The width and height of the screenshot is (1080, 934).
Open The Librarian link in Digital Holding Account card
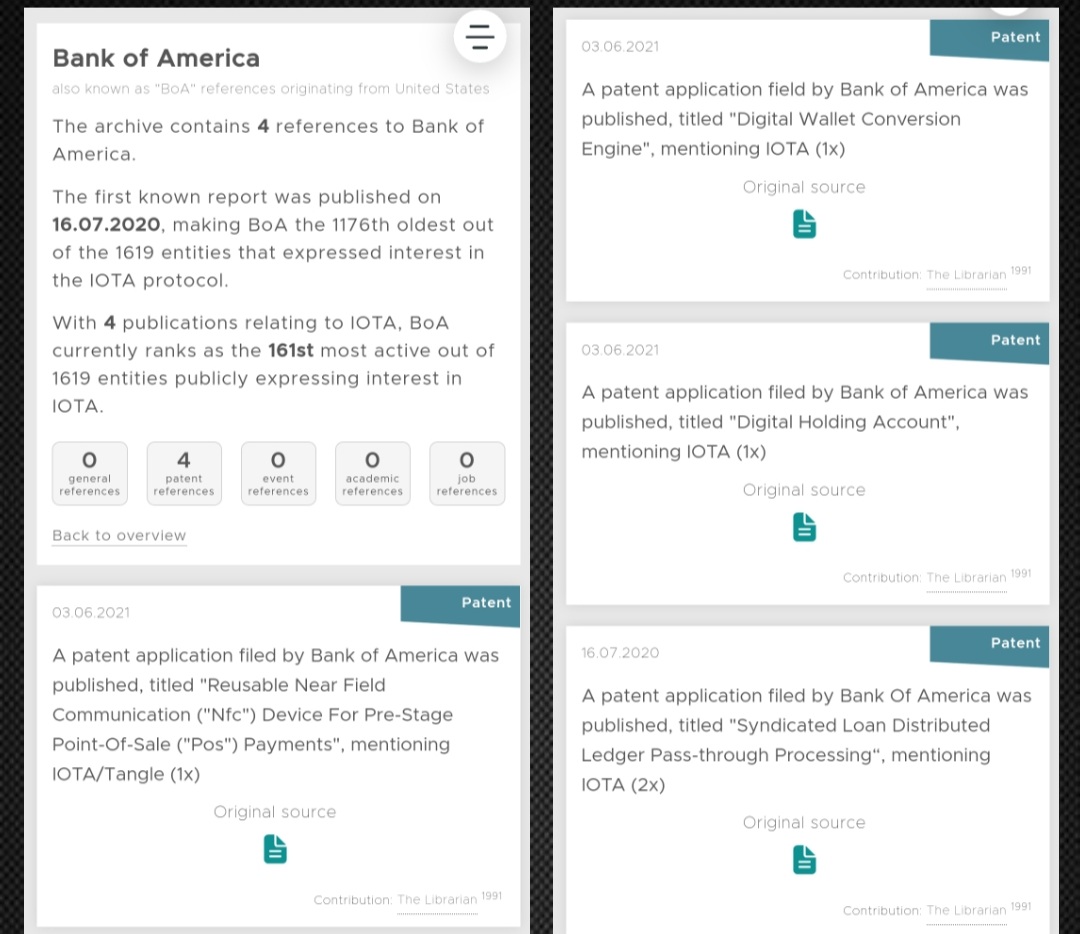[966, 578]
